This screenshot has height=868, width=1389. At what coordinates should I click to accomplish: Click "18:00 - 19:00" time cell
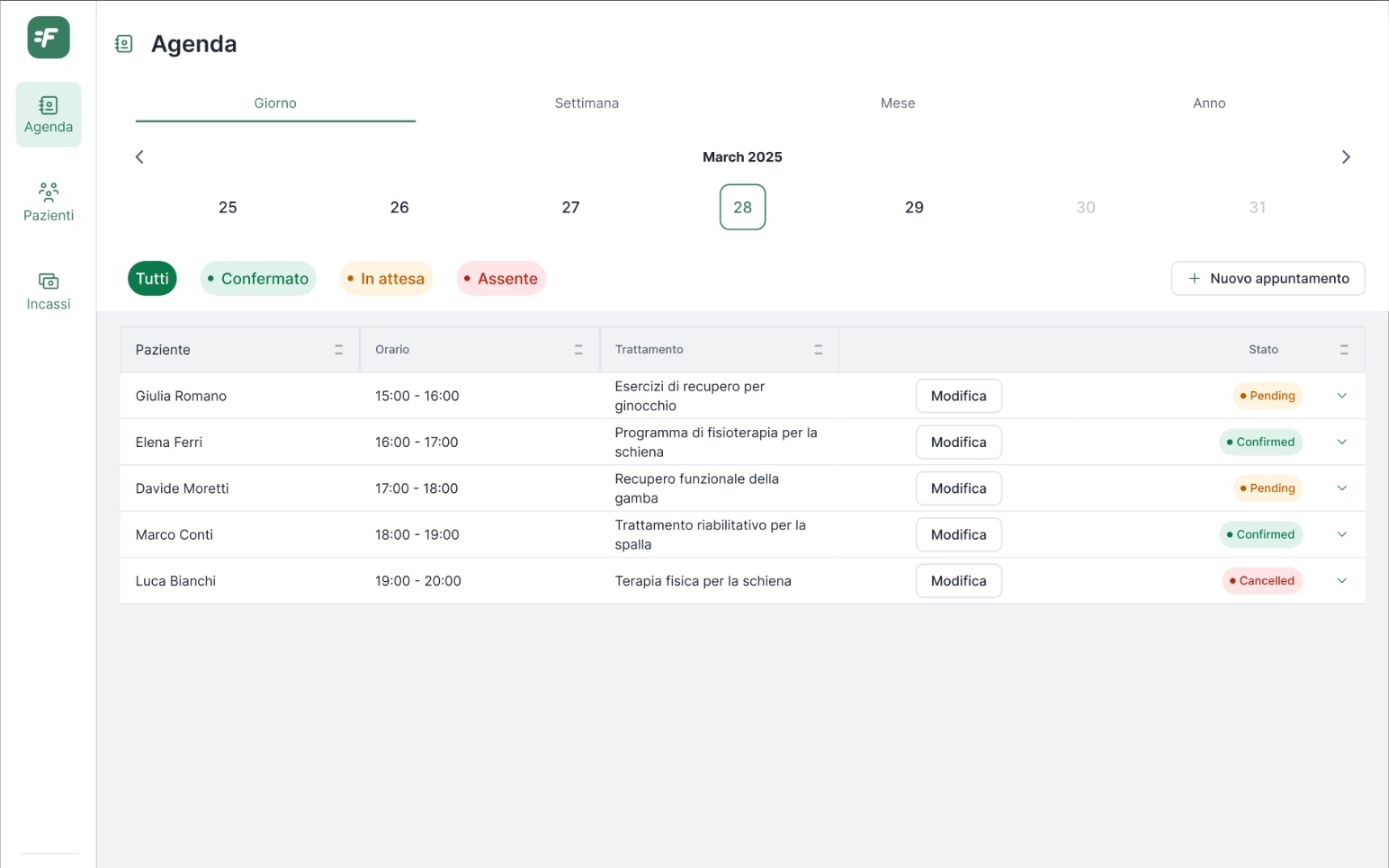coord(417,534)
